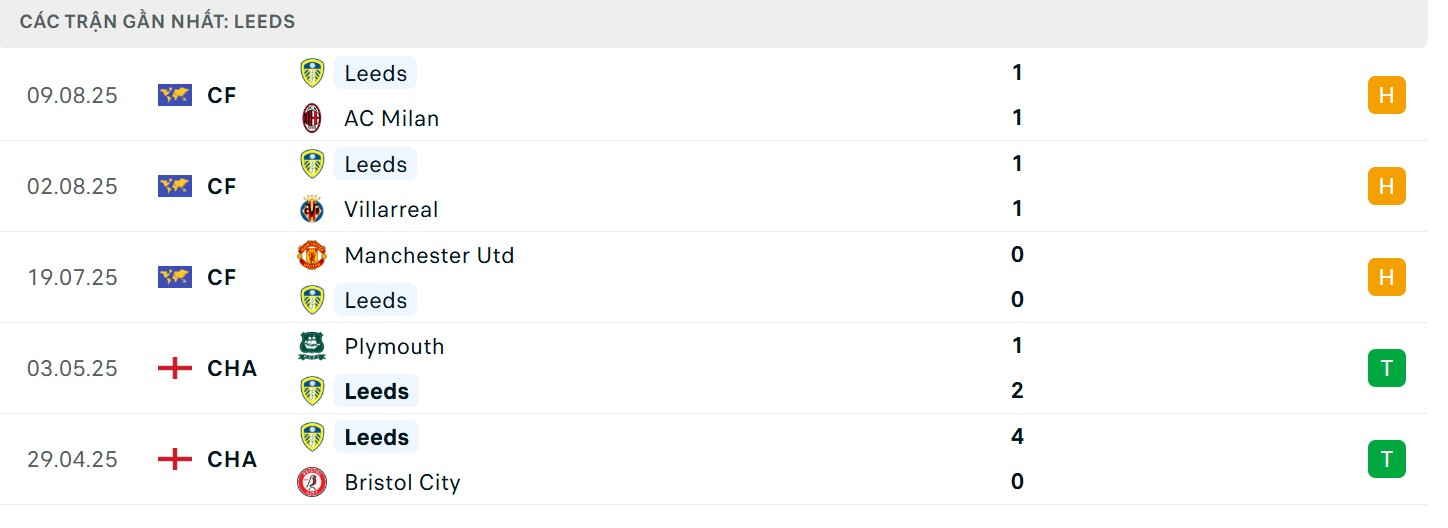The width and height of the screenshot is (1448, 528).
Task: Click the AC Milan club crest
Action: pyautogui.click(x=312, y=118)
